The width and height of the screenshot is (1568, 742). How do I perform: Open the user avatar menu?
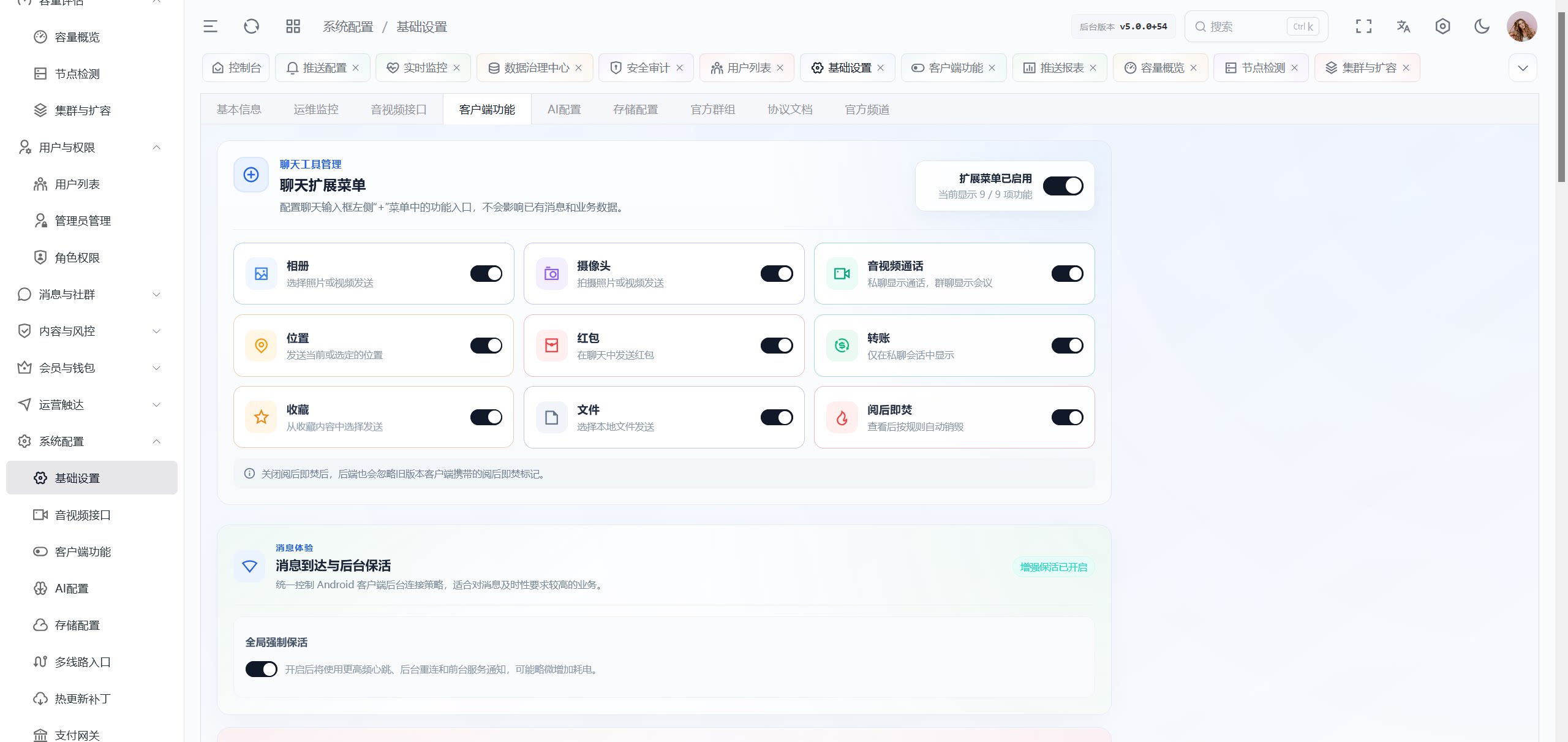[x=1521, y=26]
